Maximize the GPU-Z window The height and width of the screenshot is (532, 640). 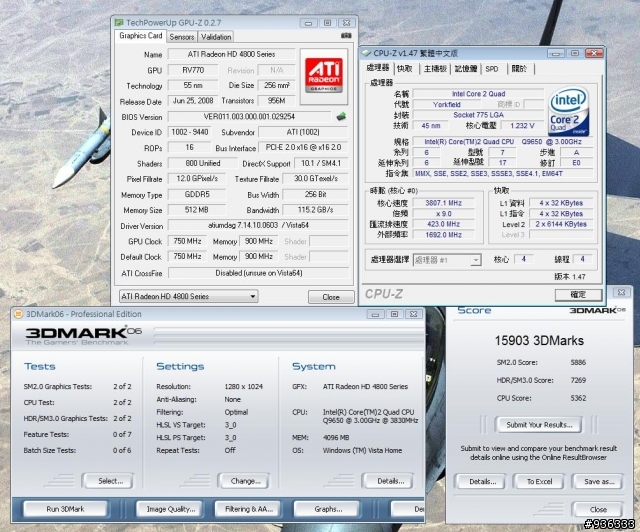327,23
